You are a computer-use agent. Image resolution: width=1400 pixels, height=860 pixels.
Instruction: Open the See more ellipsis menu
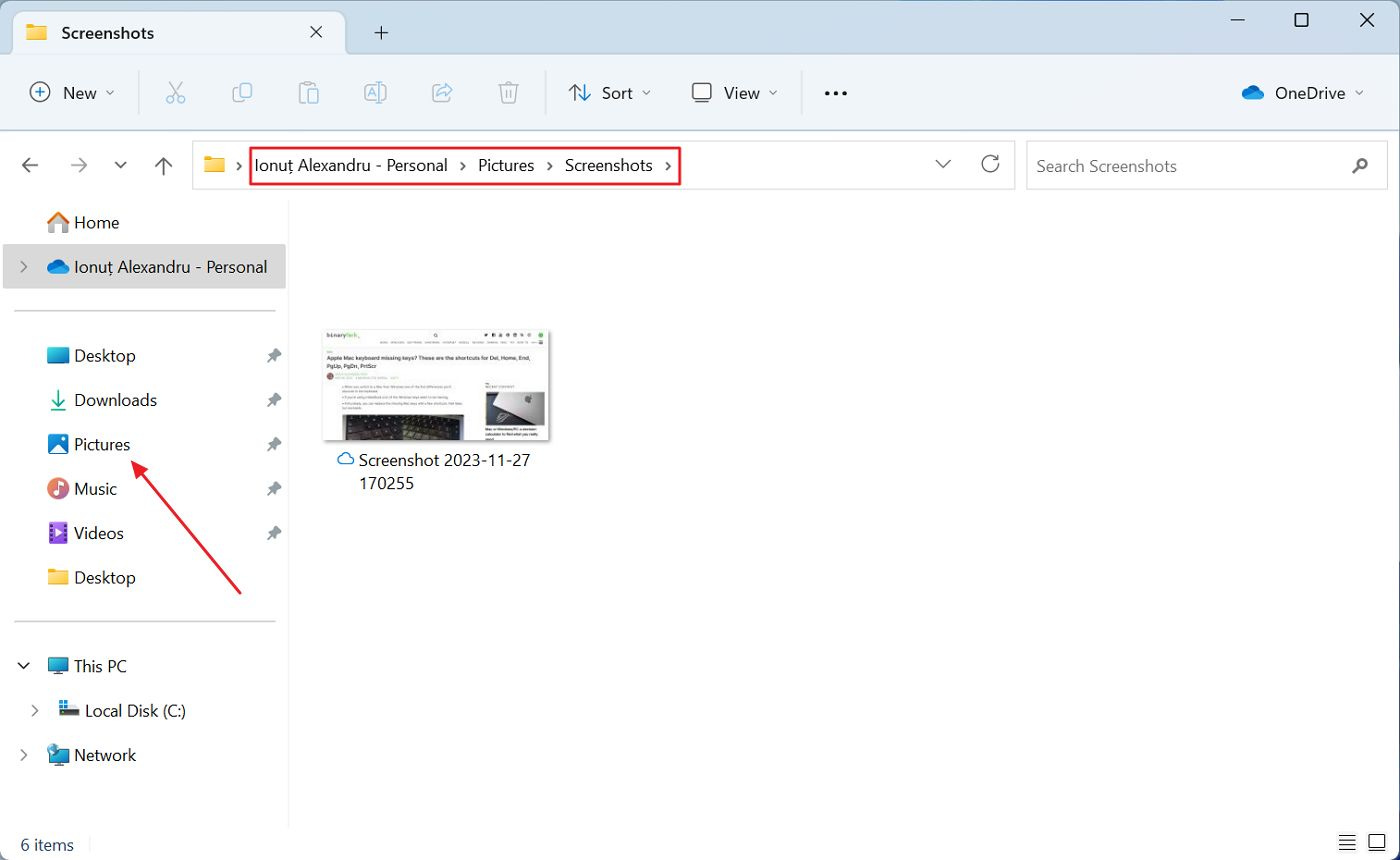pos(835,92)
